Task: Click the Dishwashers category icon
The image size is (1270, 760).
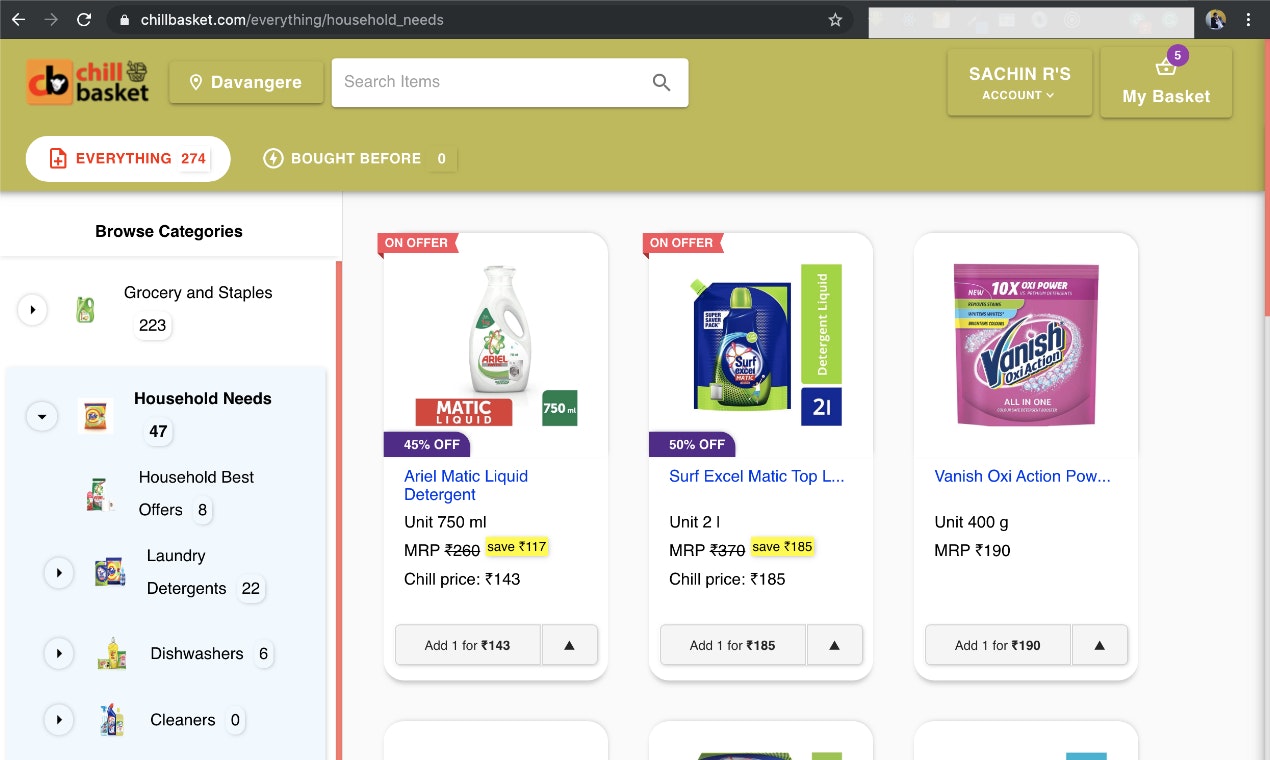Action: (x=112, y=654)
